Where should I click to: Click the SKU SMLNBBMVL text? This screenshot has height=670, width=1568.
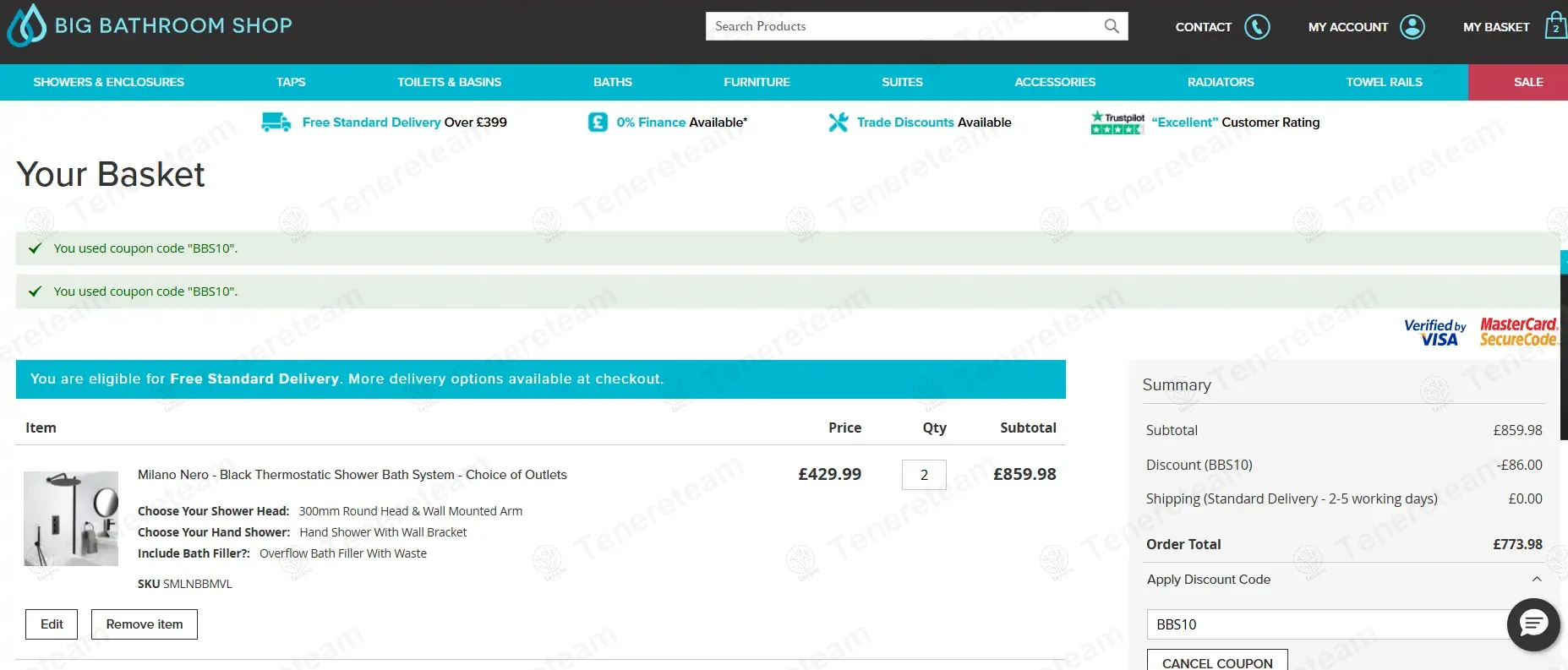click(185, 584)
